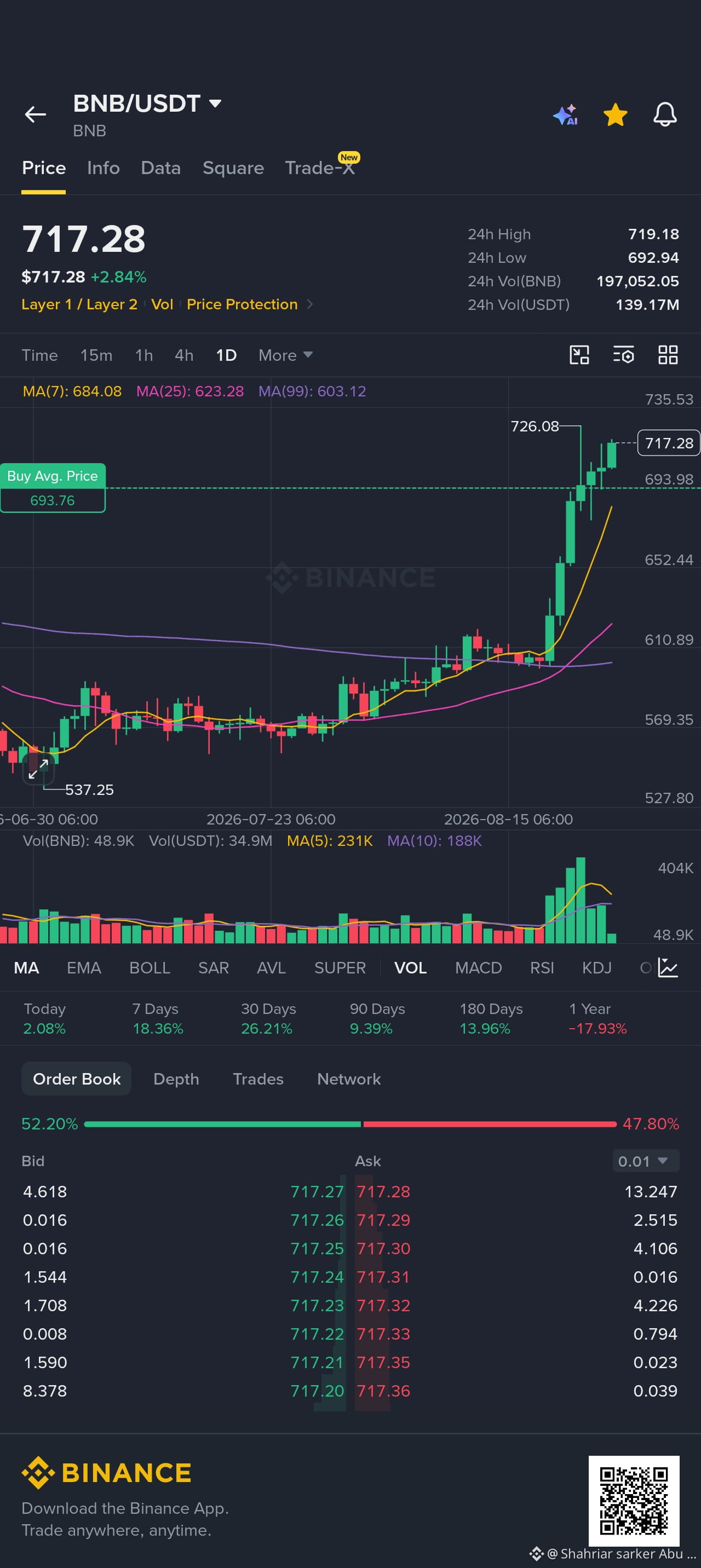Click the Binance logo in footer
This screenshot has width=701, height=1568.
[107, 1473]
